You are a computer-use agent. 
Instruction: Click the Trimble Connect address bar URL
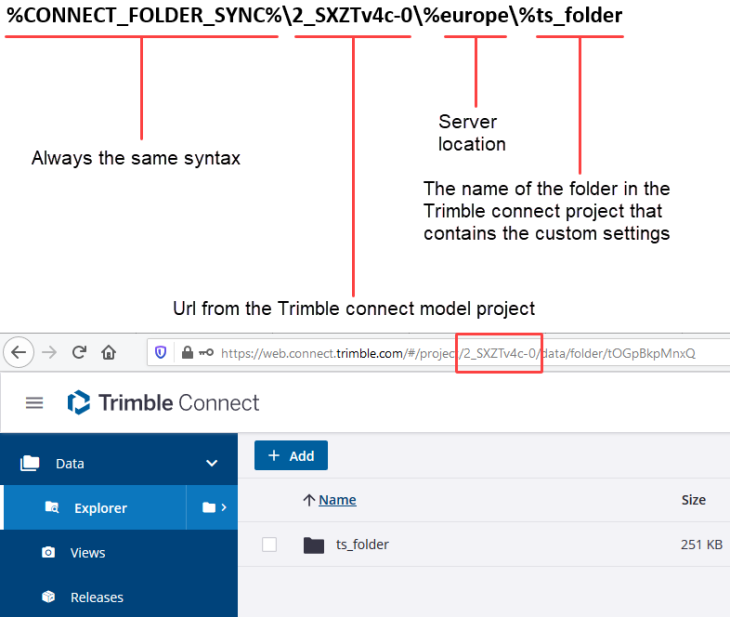[458, 353]
